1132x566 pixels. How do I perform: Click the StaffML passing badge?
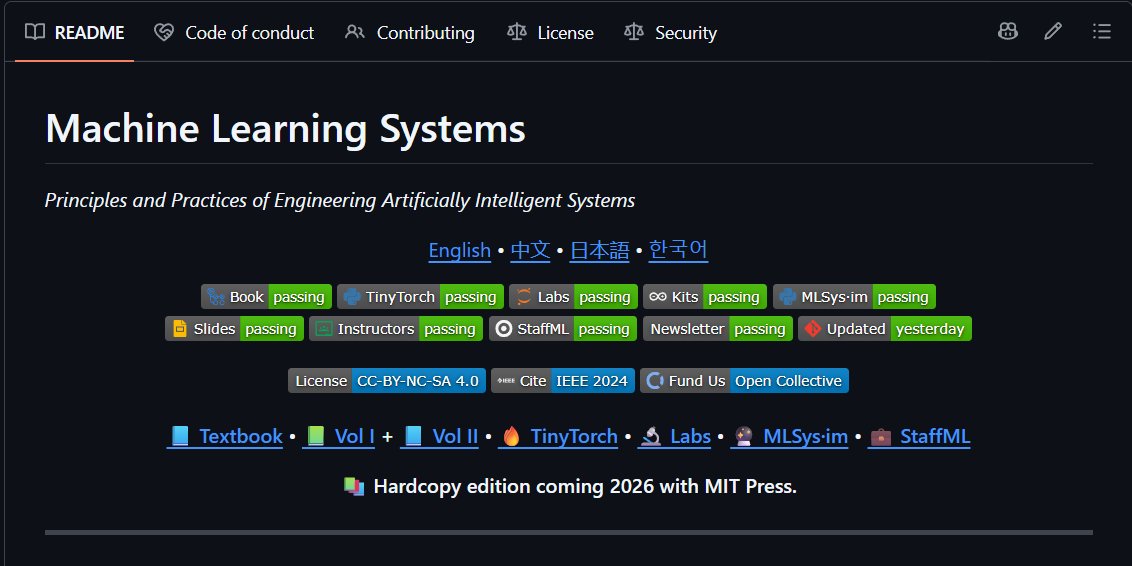(x=563, y=328)
